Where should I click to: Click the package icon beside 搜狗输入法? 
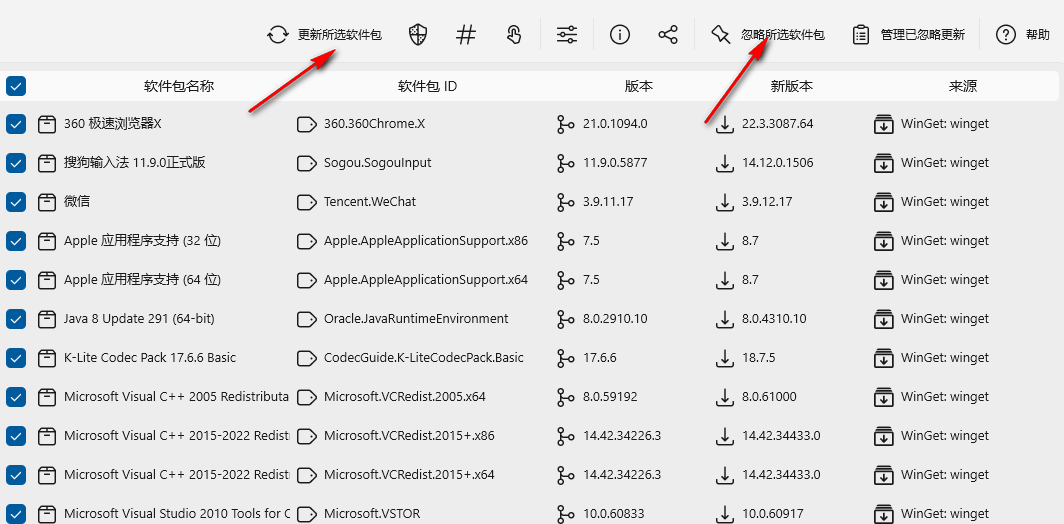pyautogui.click(x=47, y=163)
